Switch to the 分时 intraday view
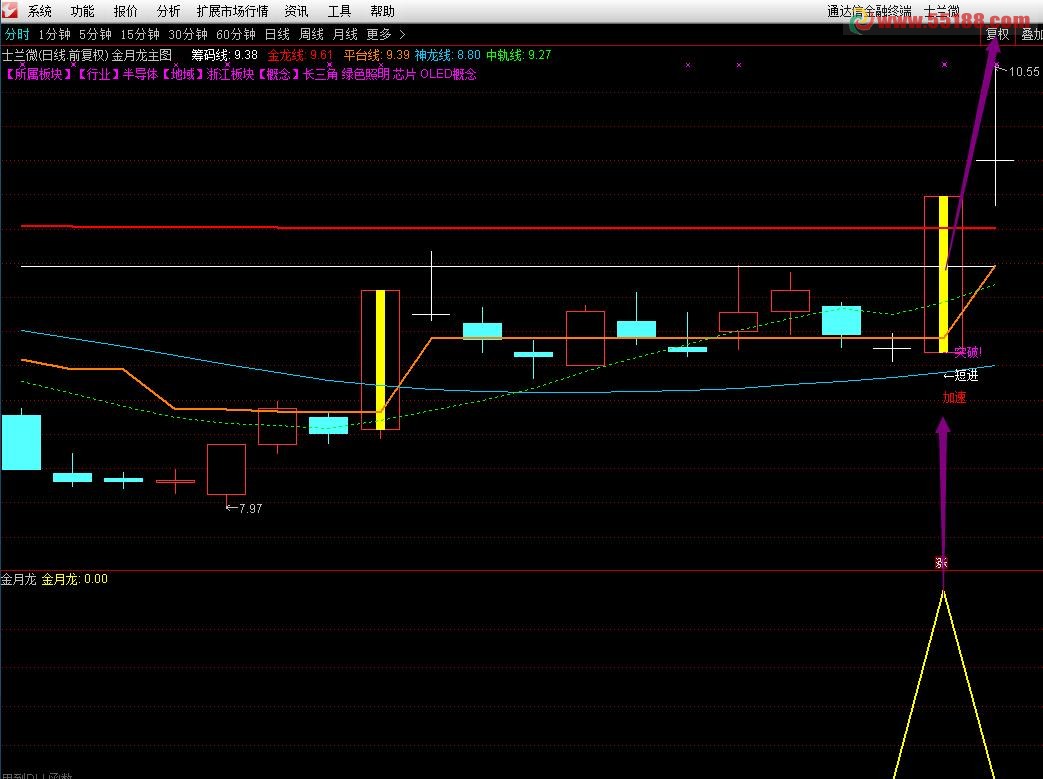 [x=17, y=34]
